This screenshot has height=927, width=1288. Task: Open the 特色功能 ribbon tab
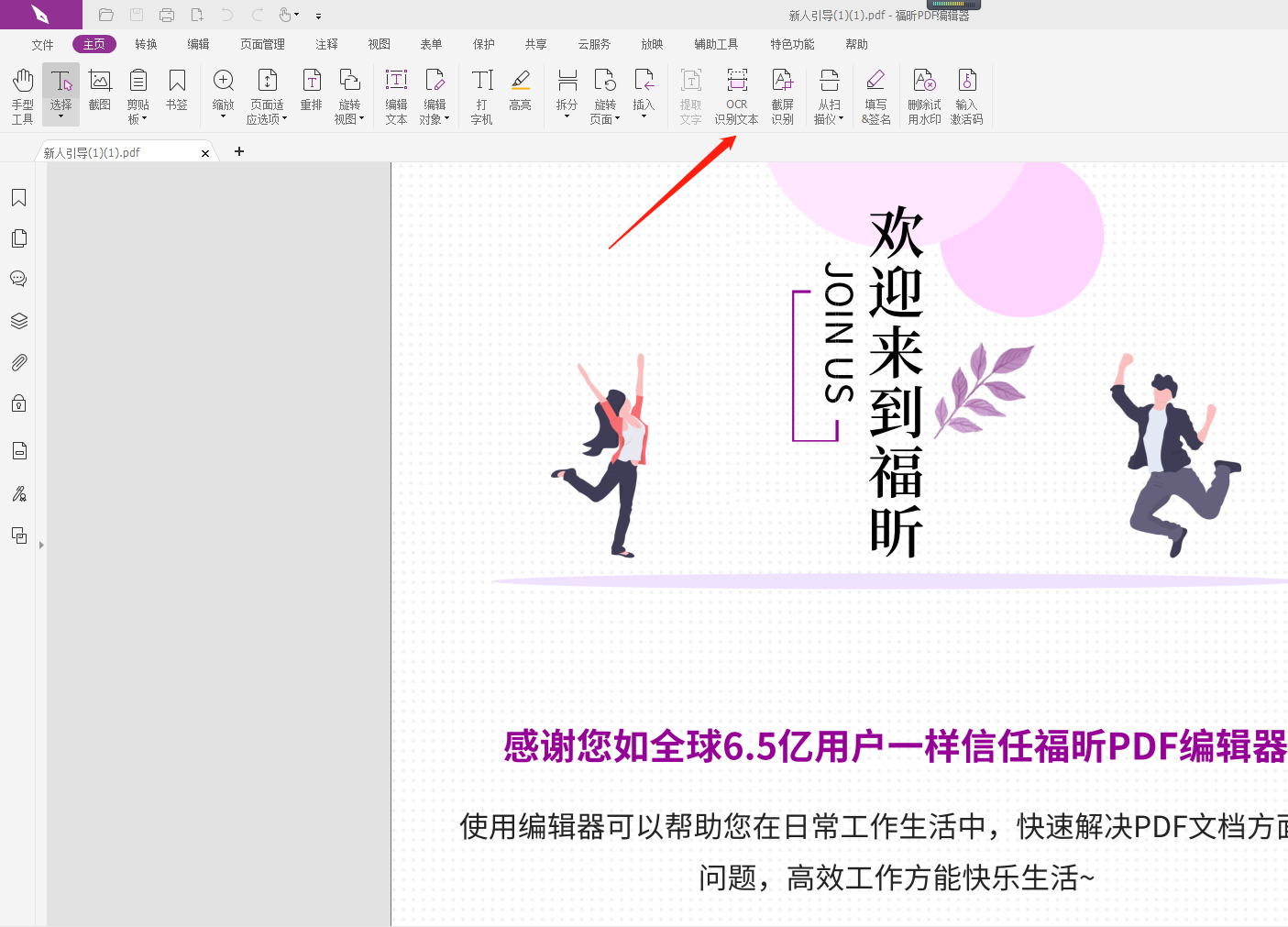tap(791, 43)
